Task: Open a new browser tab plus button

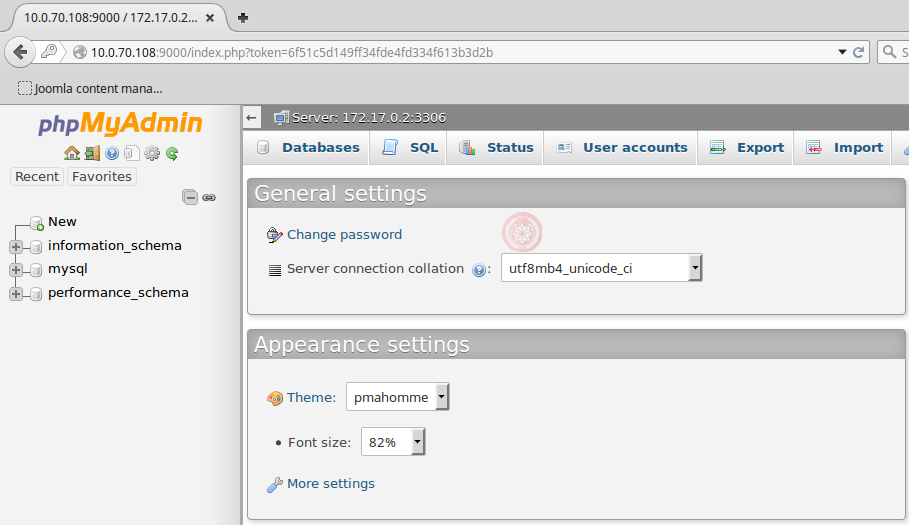Action: coord(243,18)
